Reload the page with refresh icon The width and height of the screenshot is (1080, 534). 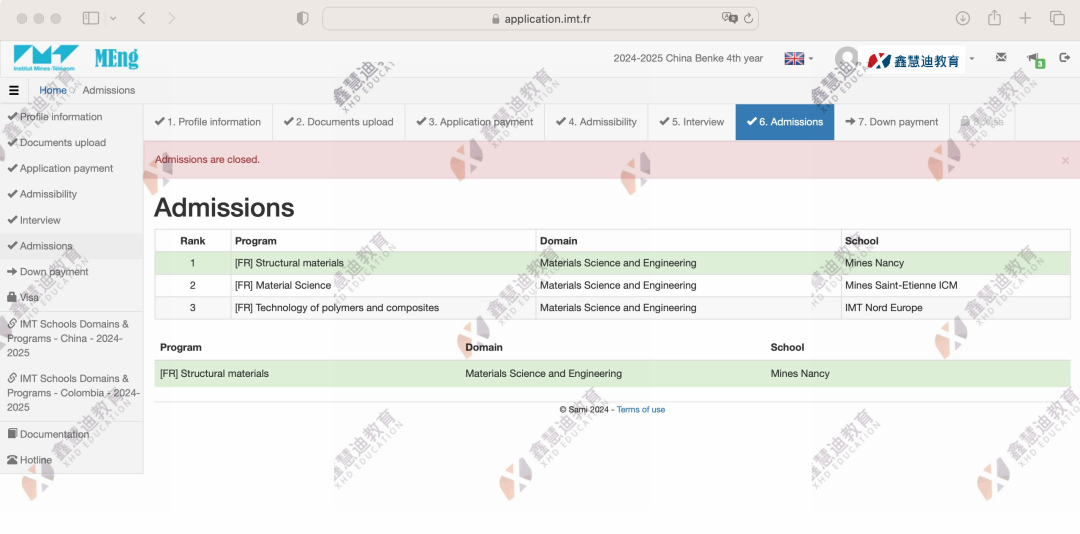pyautogui.click(x=749, y=19)
